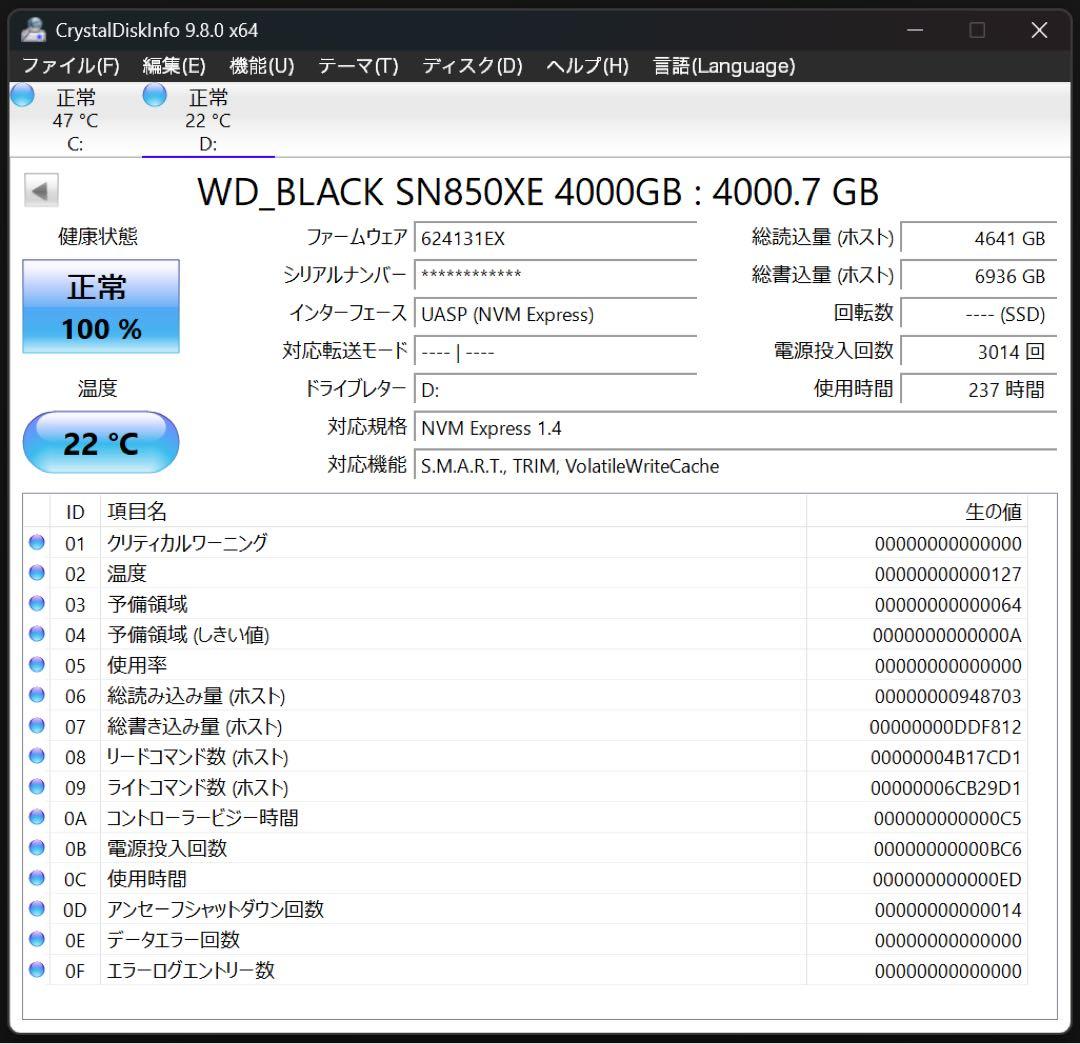Viewport: 1080px width, 1044px height.
Task: Click raw value 00000000000127
Action: 948,574
